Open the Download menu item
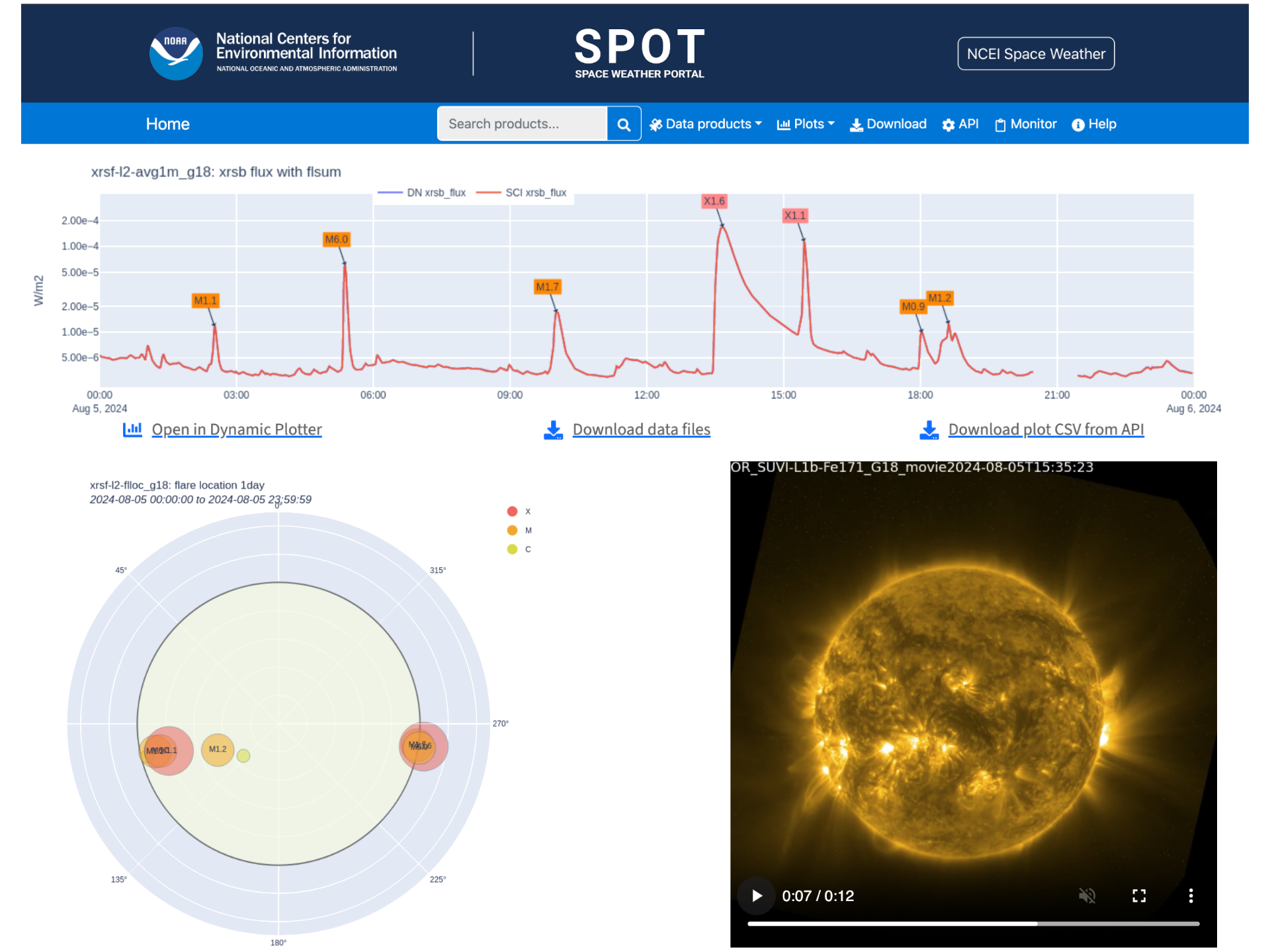The height and width of the screenshot is (952, 1270). click(888, 124)
